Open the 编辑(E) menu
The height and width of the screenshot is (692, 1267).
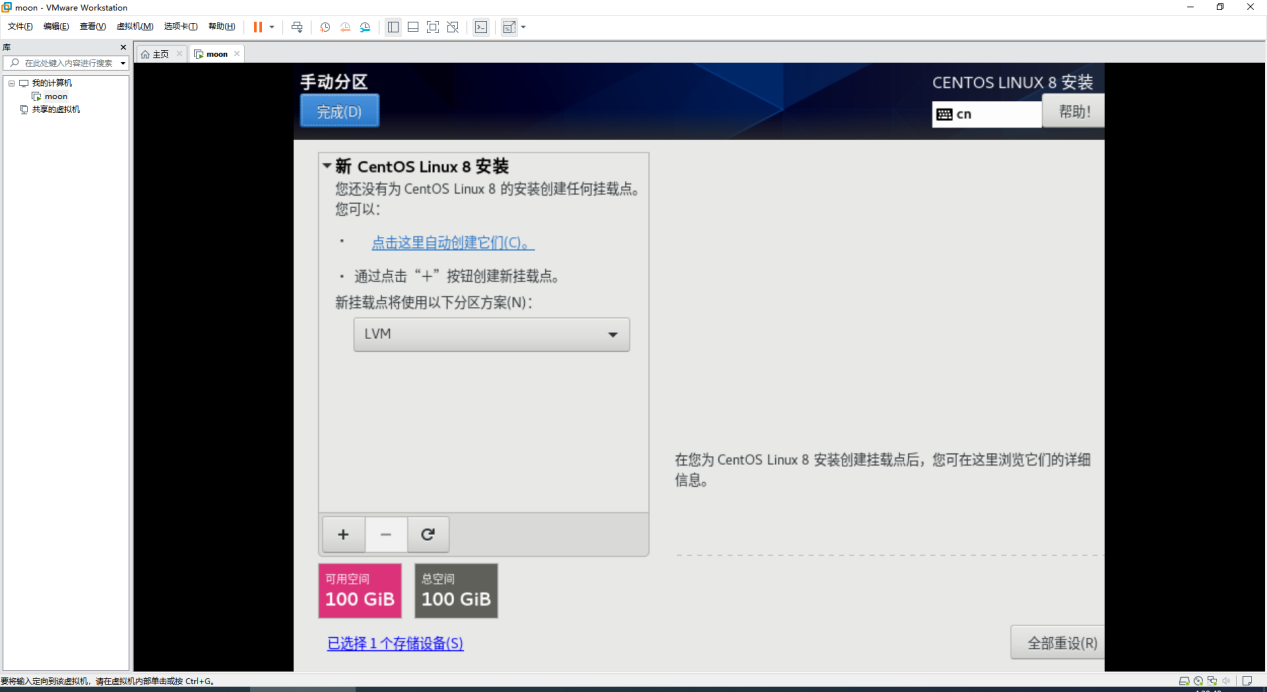pyautogui.click(x=56, y=27)
